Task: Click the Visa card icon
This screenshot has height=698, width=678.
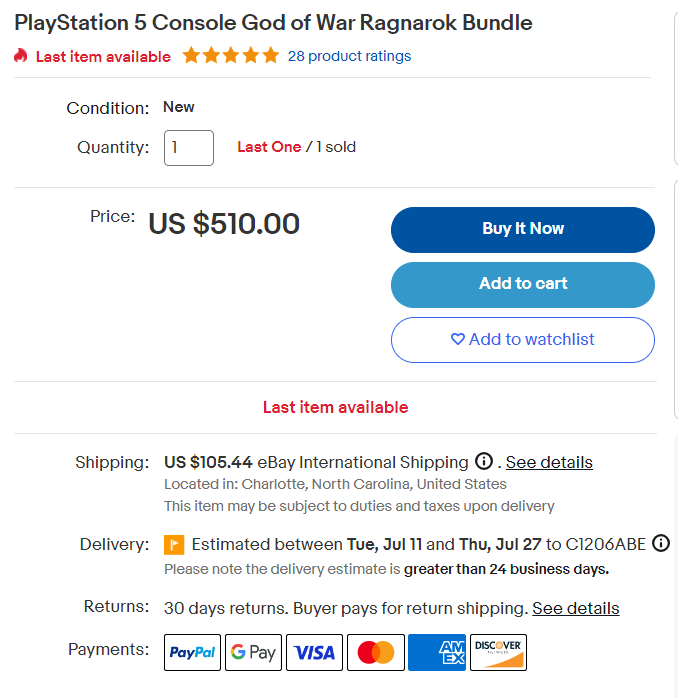Action: tap(315, 652)
